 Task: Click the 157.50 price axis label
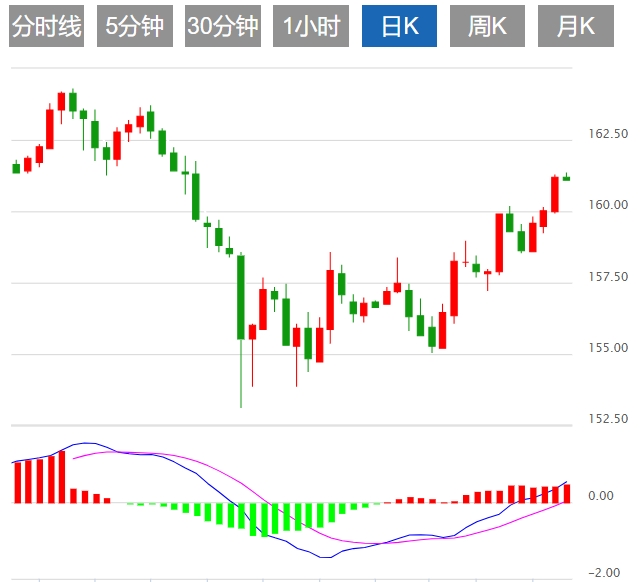click(x=607, y=277)
